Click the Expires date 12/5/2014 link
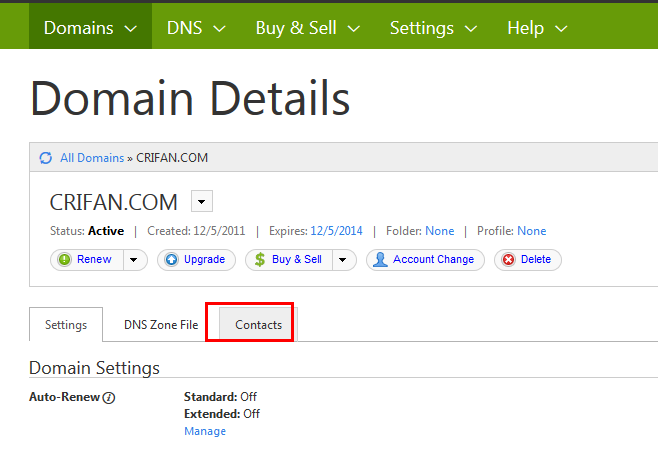 (x=336, y=231)
